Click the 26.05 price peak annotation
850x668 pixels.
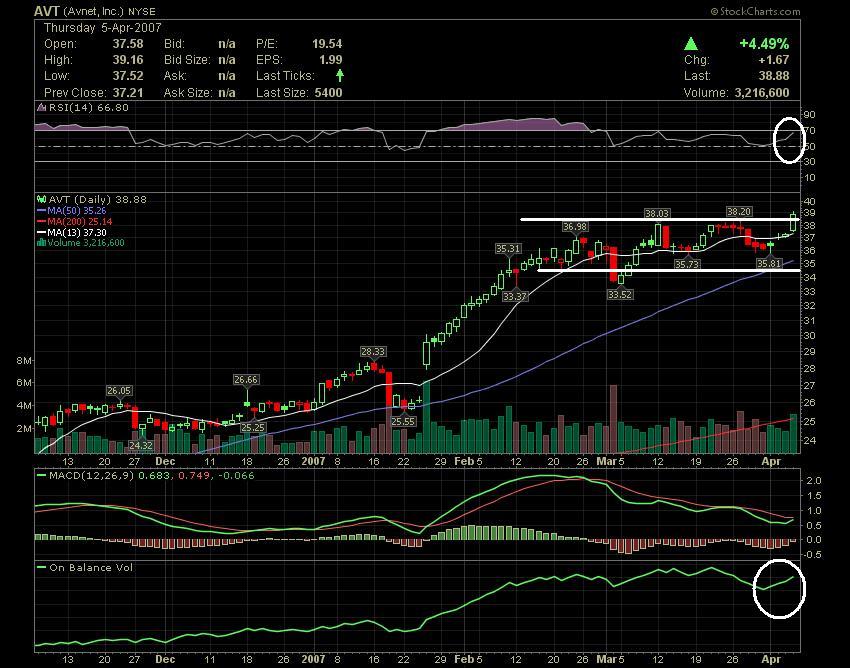click(x=119, y=390)
